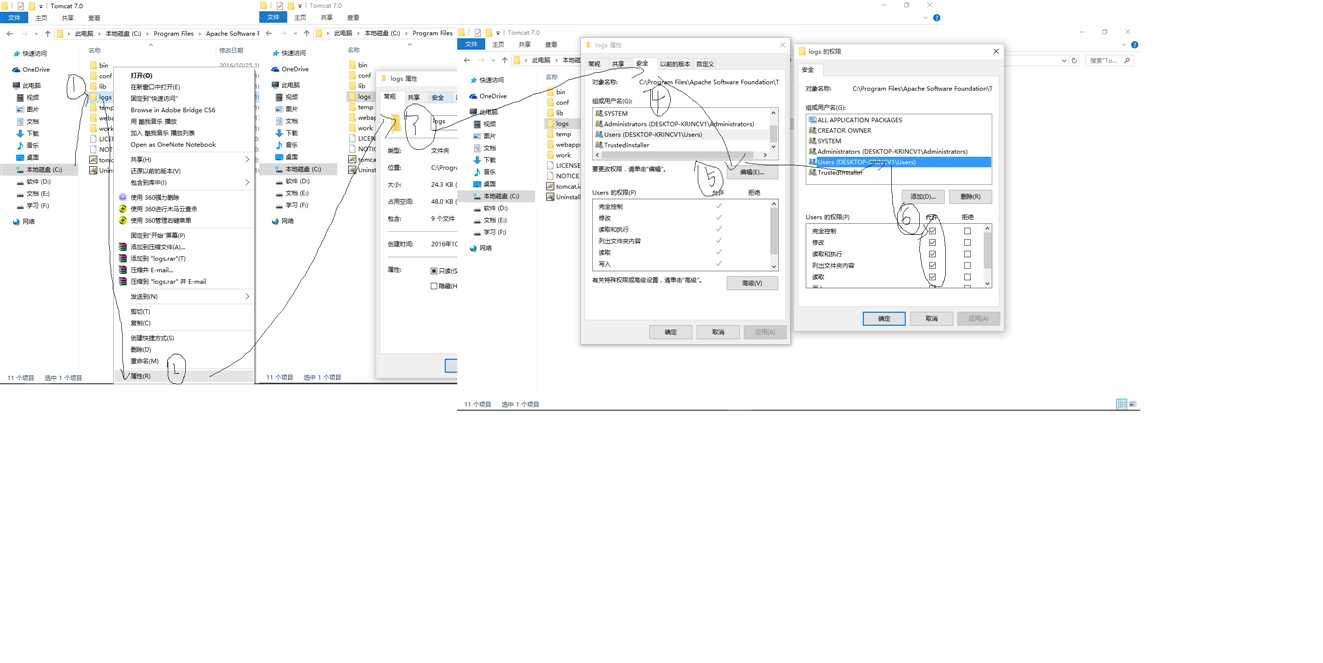1323x663 pixels.
Task: Select highlighted Users entry in logs 的权限
Action: pyautogui.click(x=898, y=162)
